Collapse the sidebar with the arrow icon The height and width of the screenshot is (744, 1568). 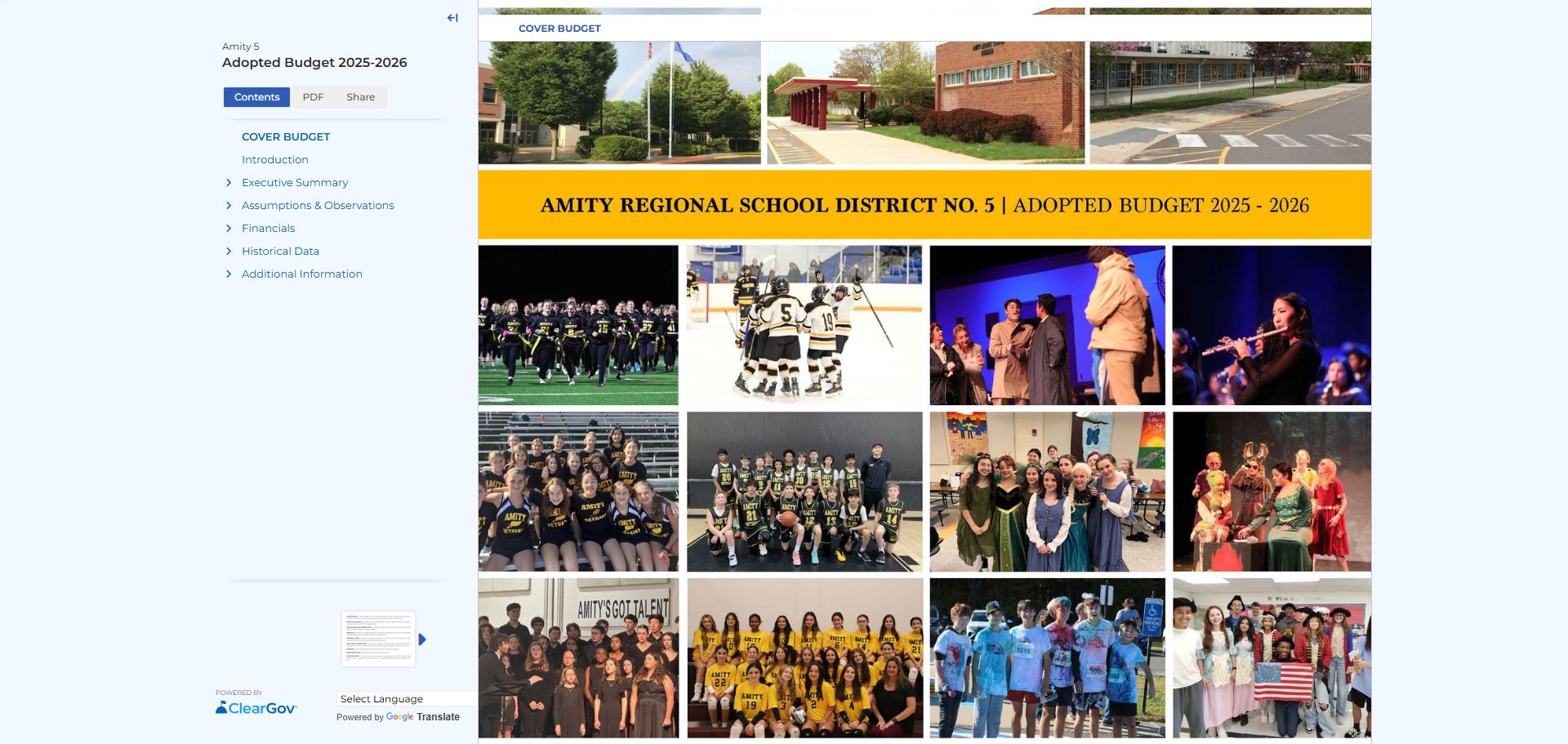click(452, 18)
